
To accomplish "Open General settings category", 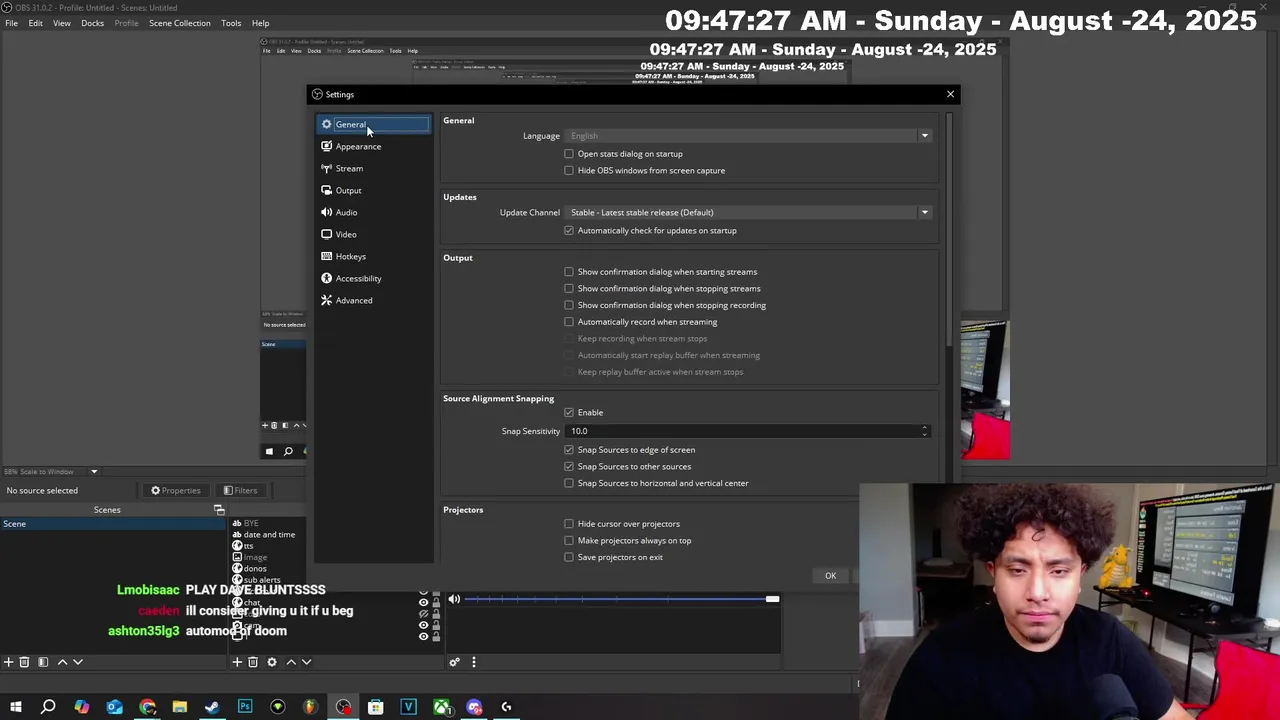I will tap(374, 124).
